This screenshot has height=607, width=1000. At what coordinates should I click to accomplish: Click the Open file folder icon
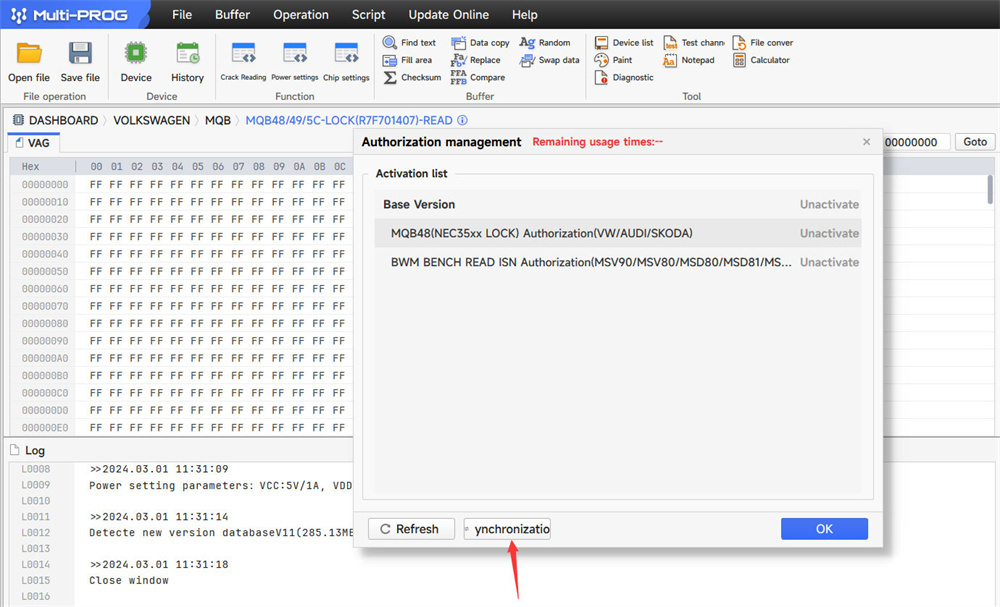29,54
